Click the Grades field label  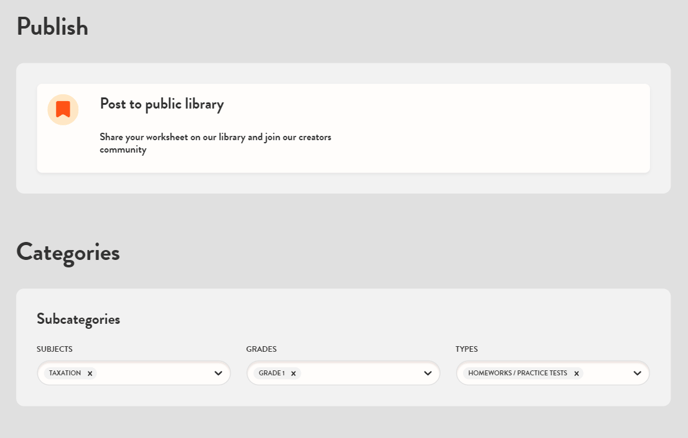point(261,349)
